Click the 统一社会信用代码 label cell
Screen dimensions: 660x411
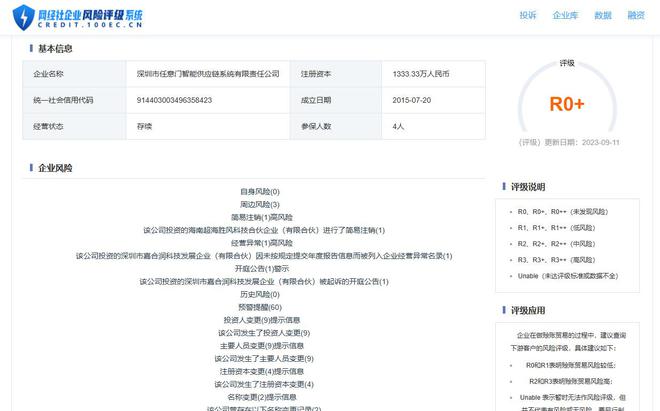74,100
